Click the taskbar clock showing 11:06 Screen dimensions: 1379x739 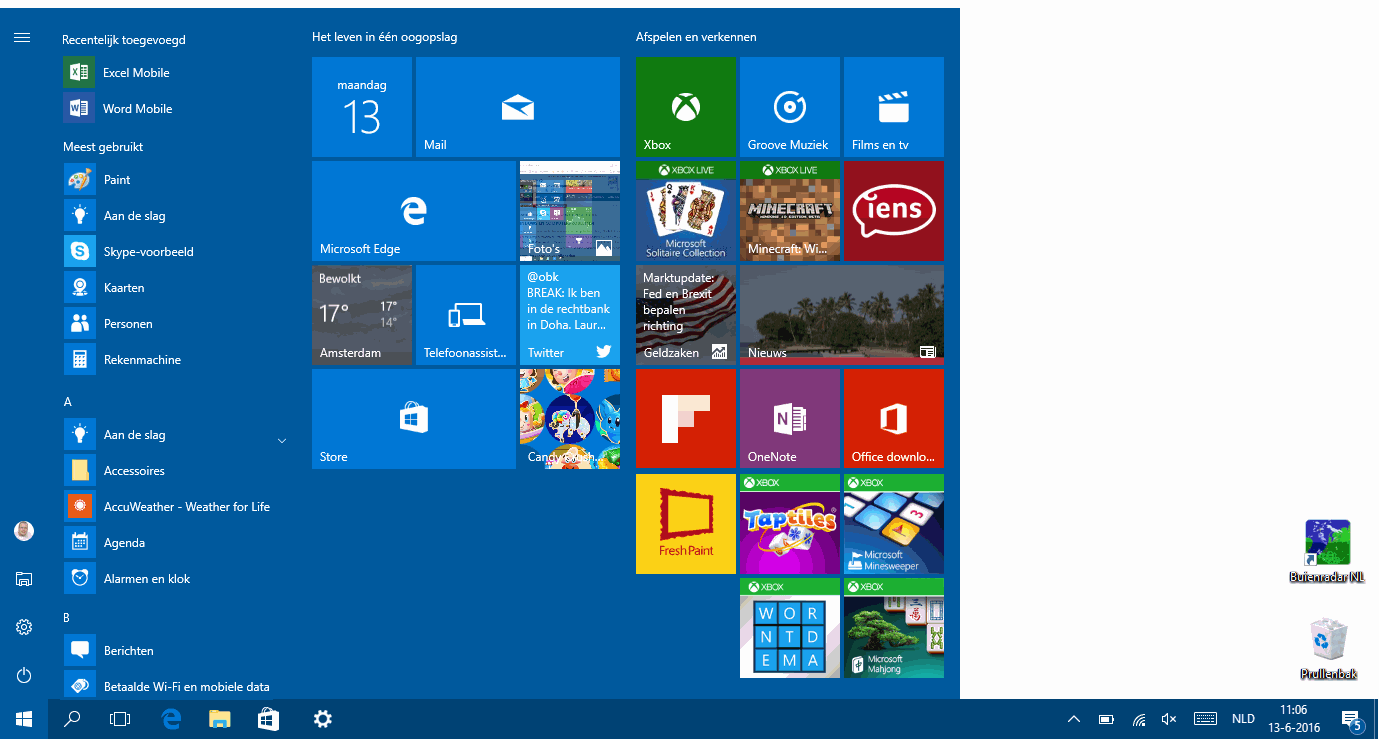click(x=1294, y=719)
